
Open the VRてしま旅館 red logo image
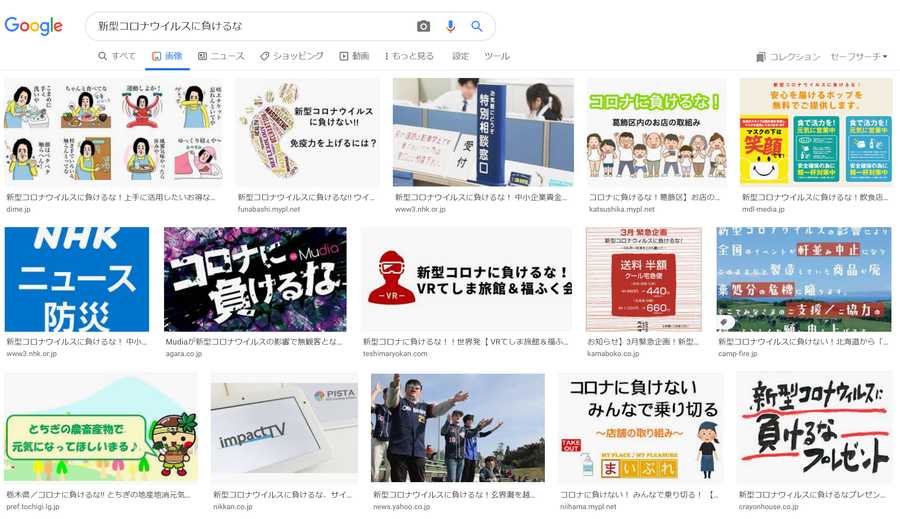coord(467,280)
